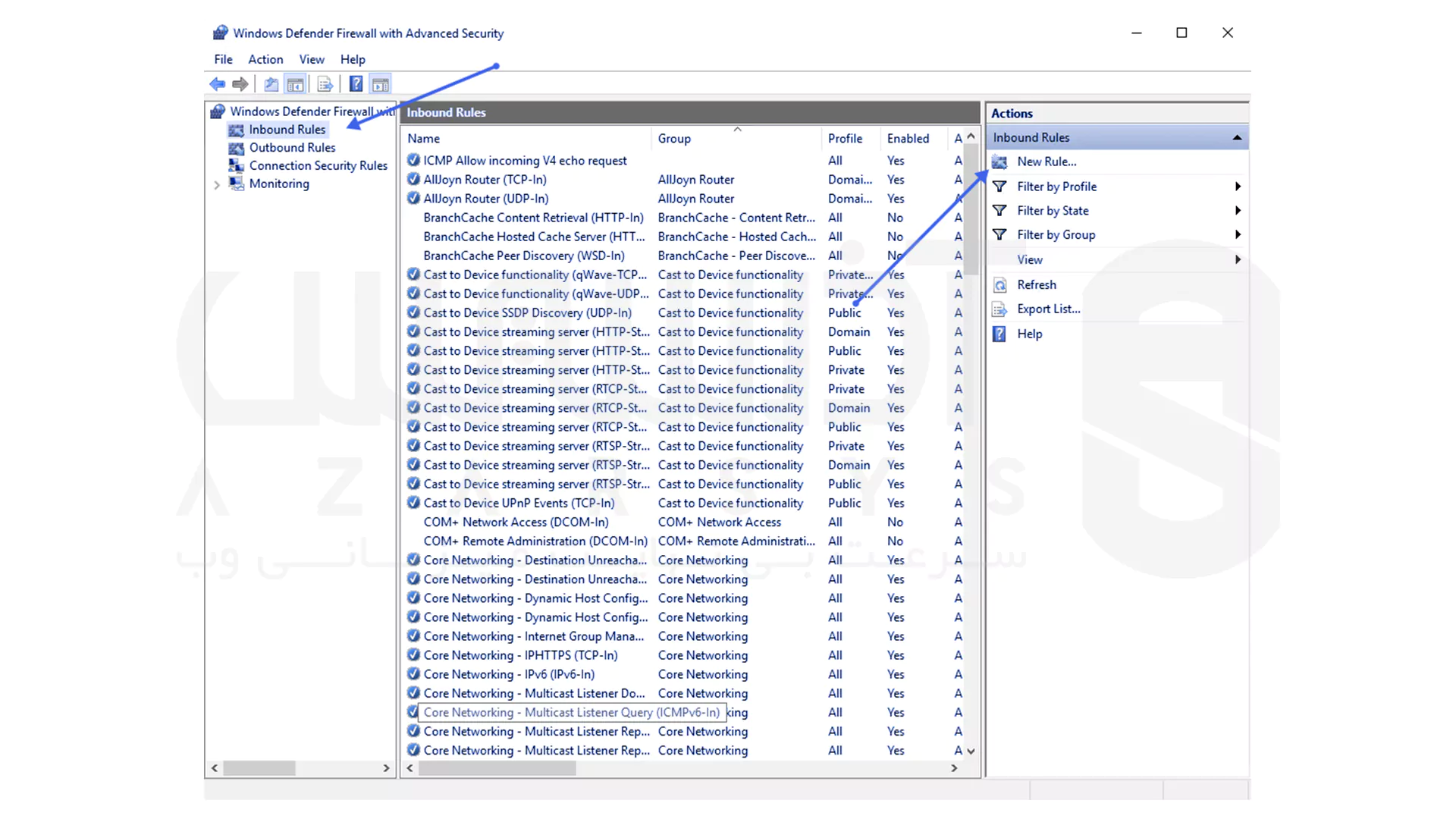Screen dimensions: 1456x819
Task: Click the Refresh icon in Actions pane
Action: click(999, 285)
